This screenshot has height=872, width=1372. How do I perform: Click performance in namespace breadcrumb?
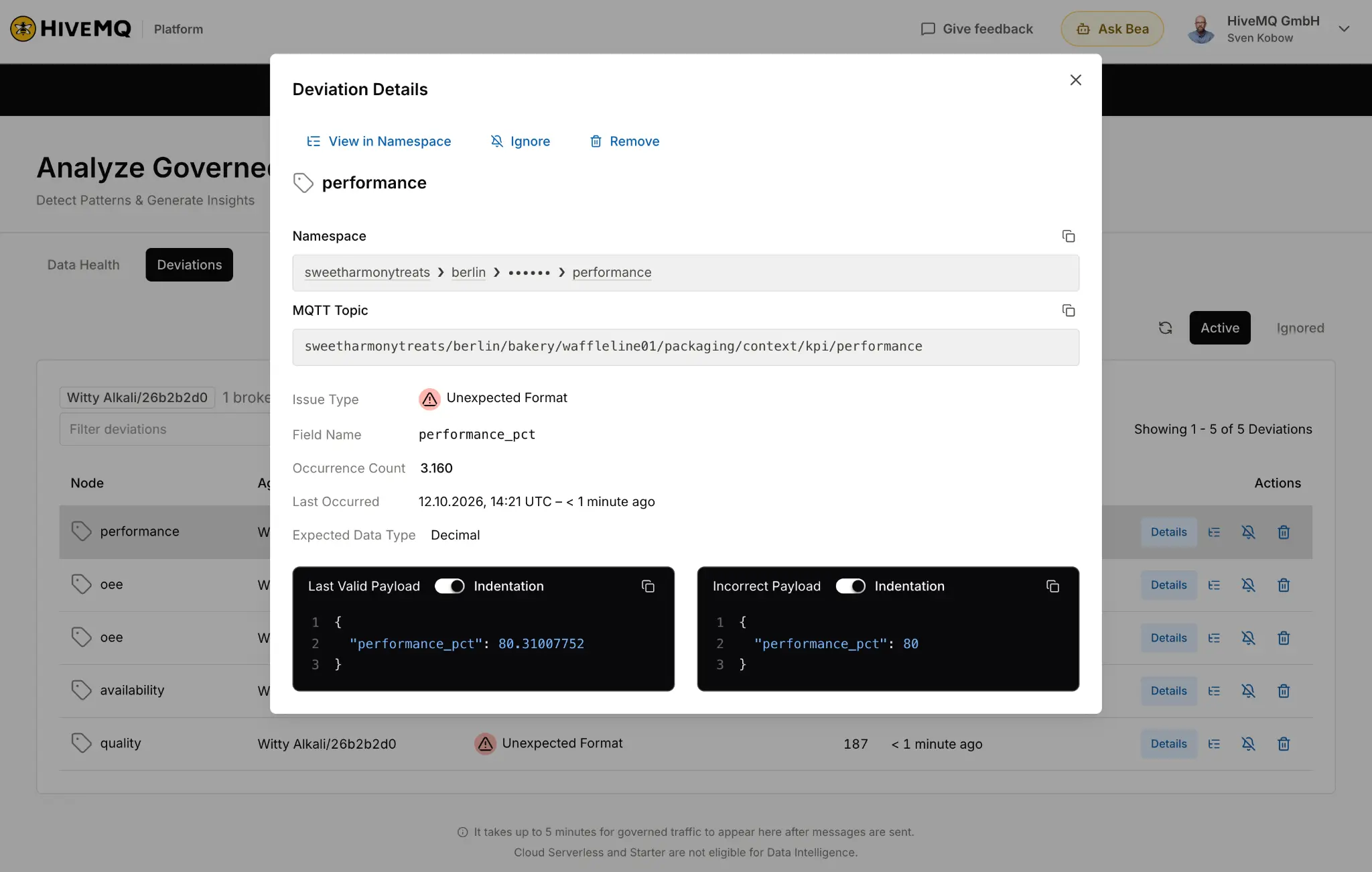(612, 273)
